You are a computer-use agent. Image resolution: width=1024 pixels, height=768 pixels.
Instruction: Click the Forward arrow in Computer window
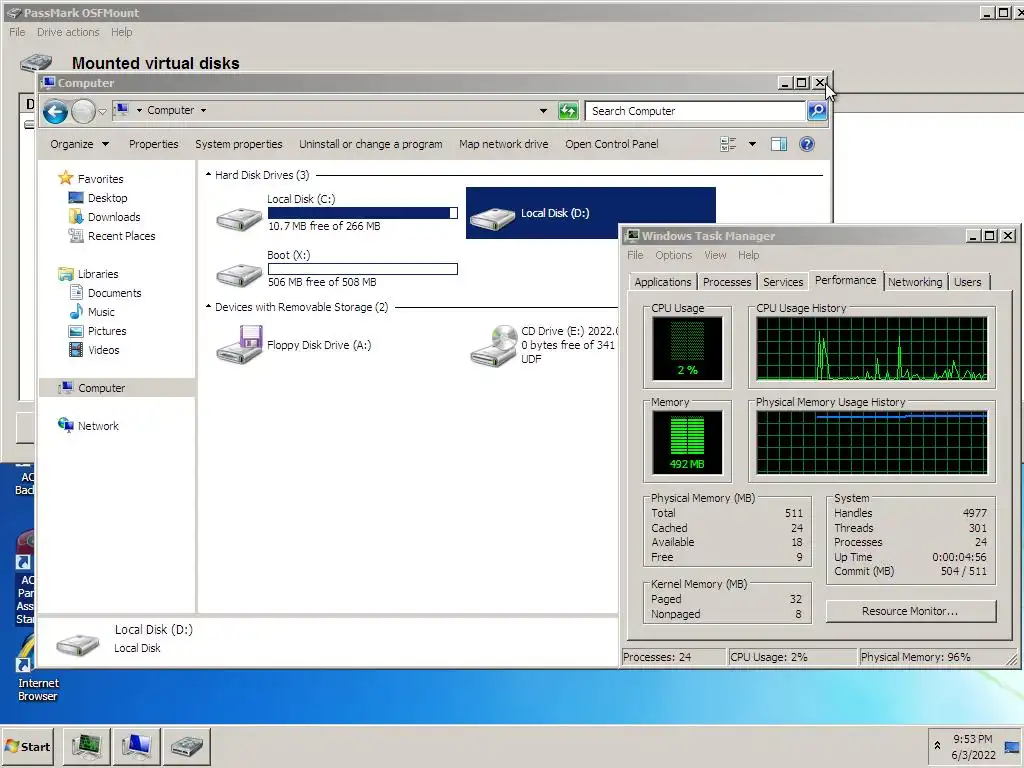(x=83, y=112)
